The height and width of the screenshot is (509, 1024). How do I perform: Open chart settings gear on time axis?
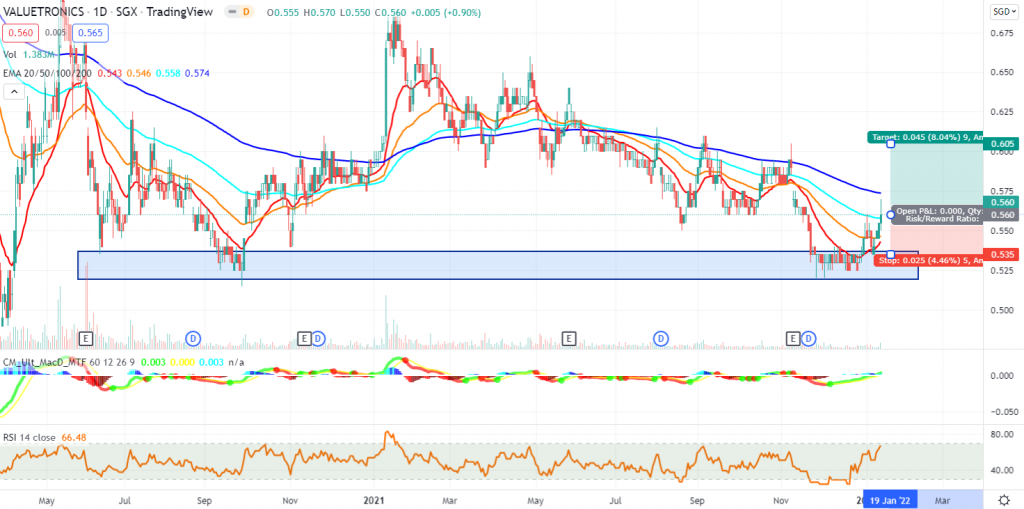coord(1002,499)
